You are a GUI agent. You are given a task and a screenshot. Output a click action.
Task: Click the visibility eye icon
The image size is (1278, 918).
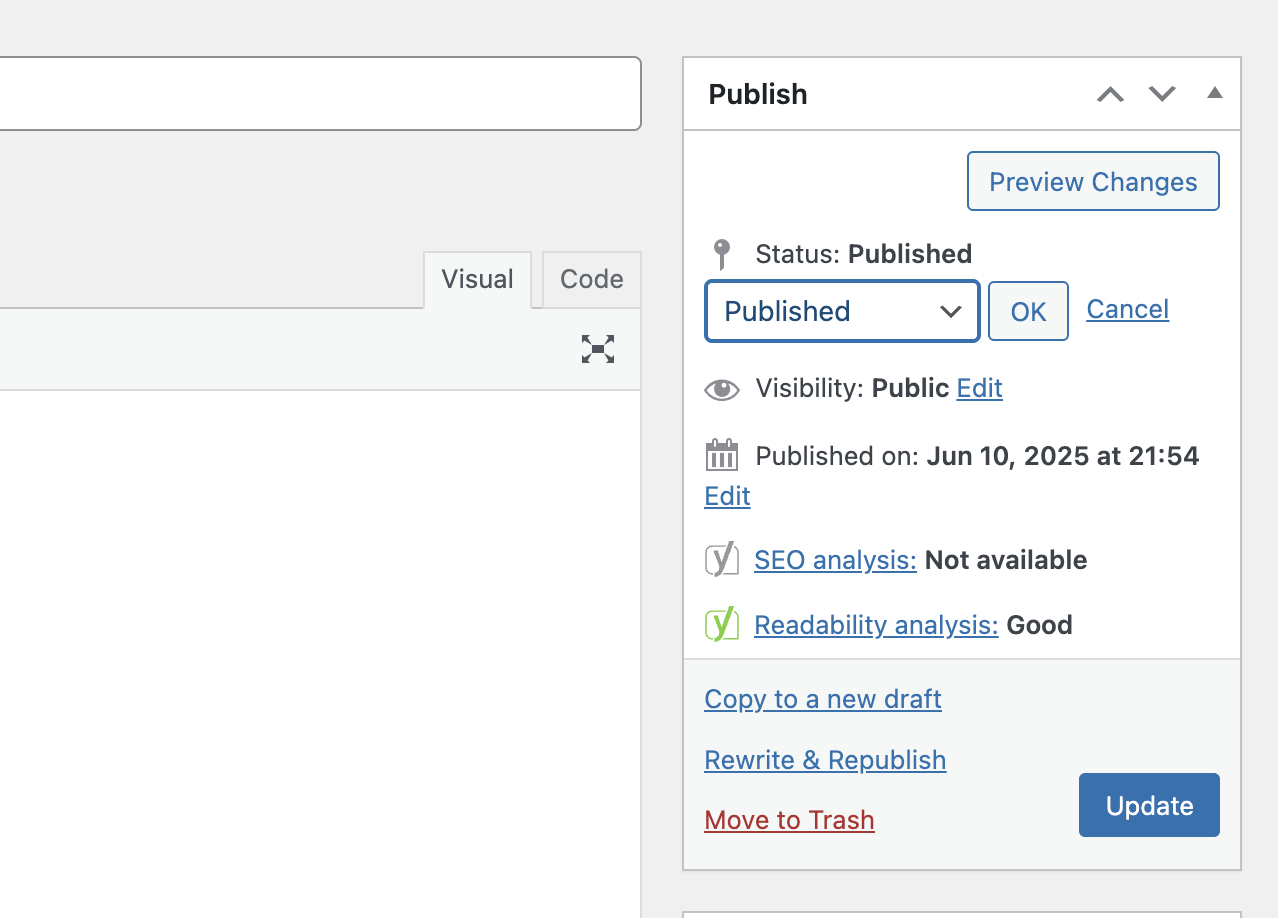click(722, 389)
